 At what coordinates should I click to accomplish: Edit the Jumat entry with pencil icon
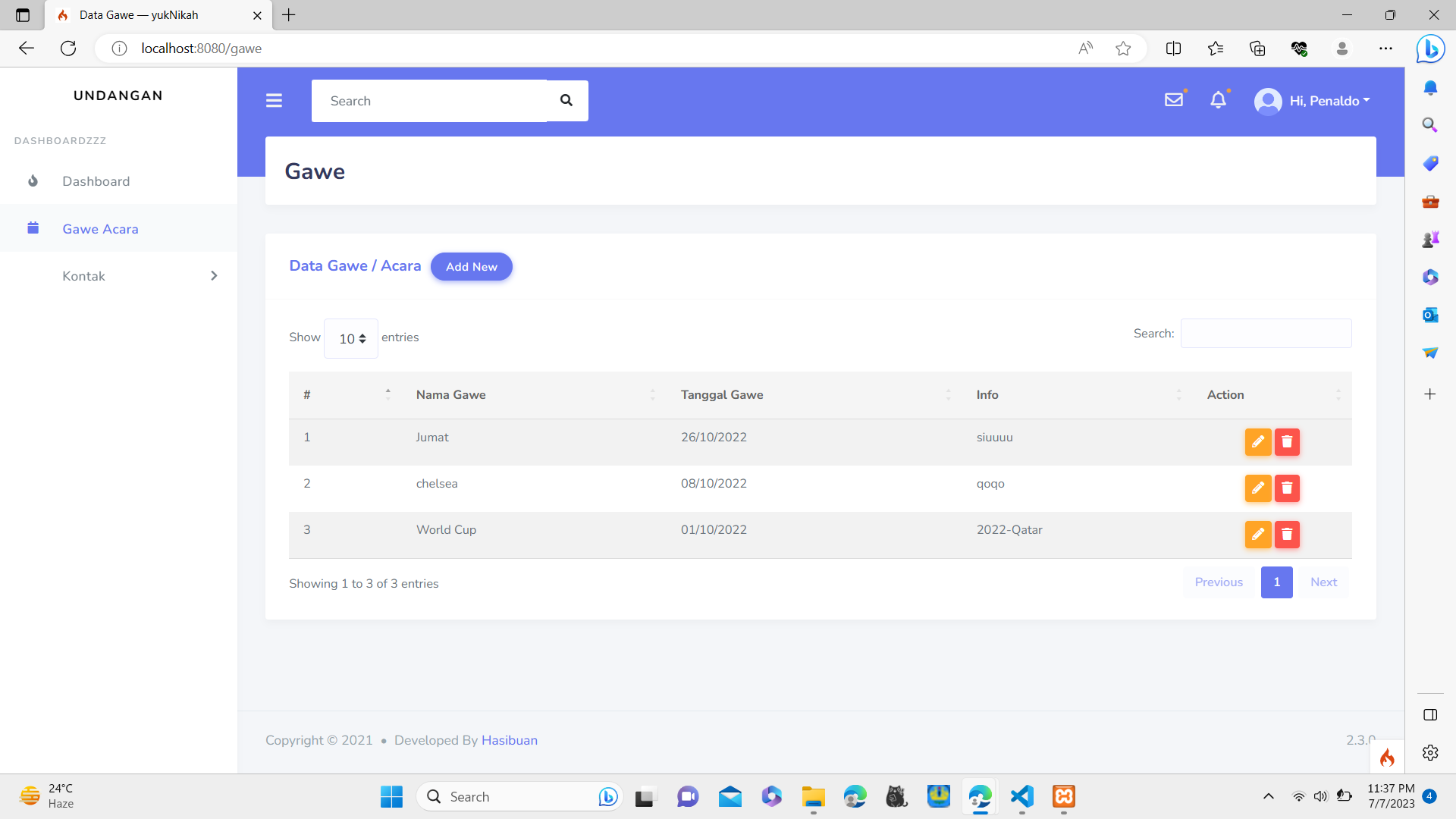(x=1258, y=442)
